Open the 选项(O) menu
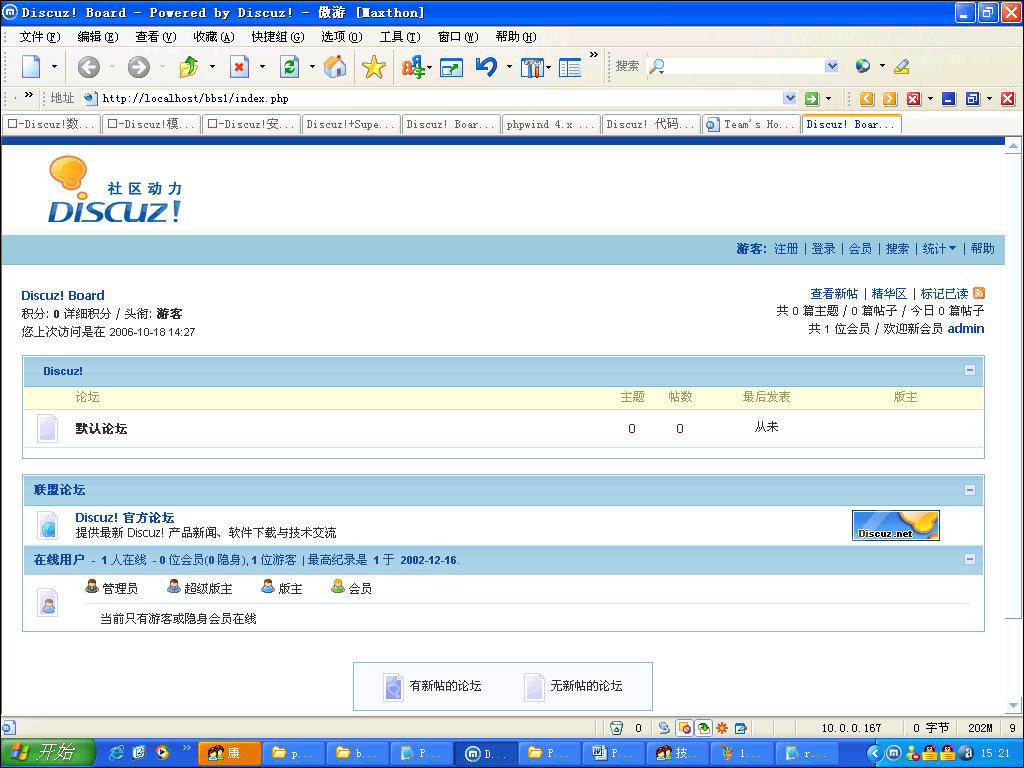 click(x=342, y=37)
